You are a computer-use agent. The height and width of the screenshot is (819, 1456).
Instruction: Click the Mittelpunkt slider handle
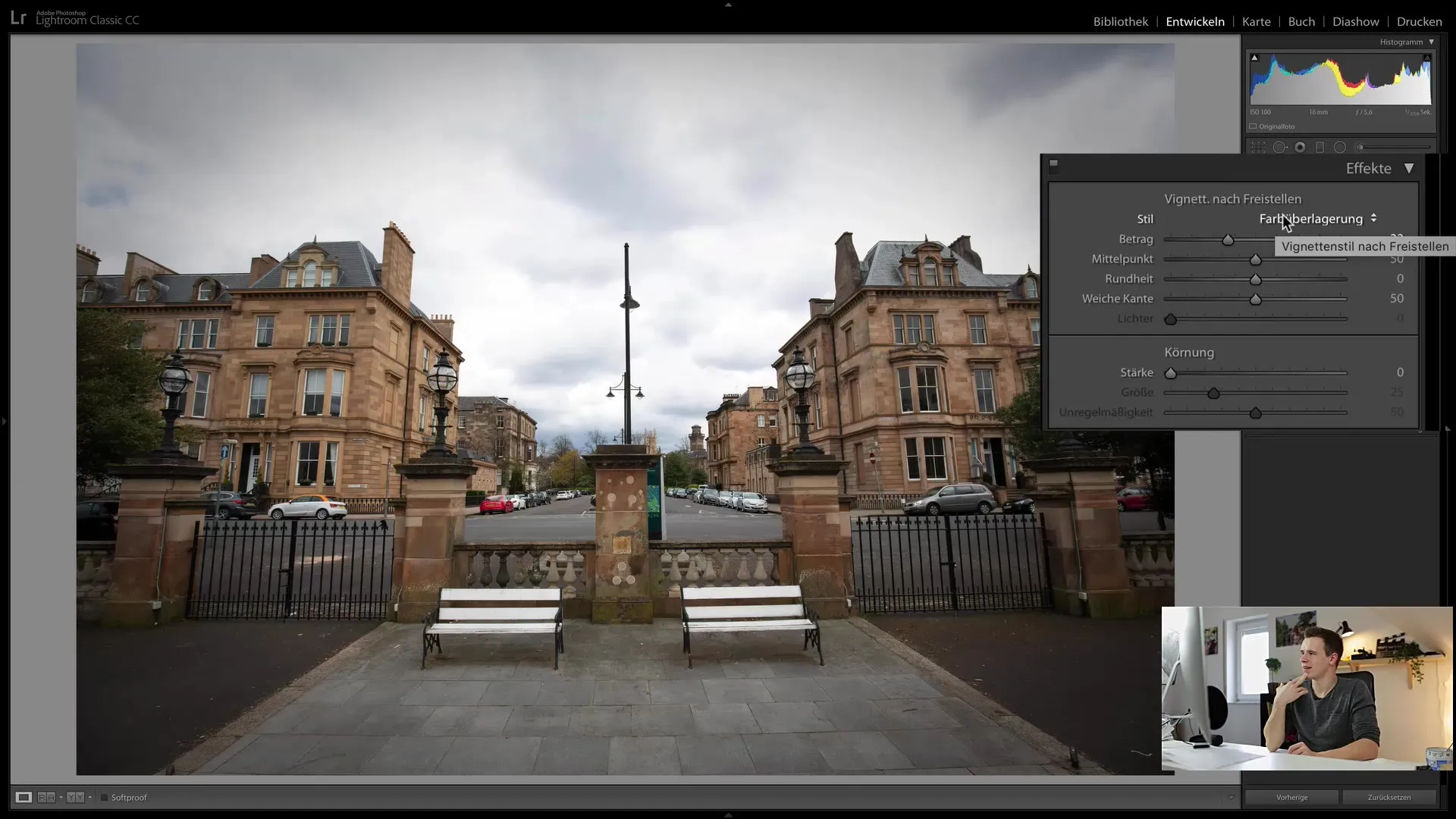click(1255, 259)
